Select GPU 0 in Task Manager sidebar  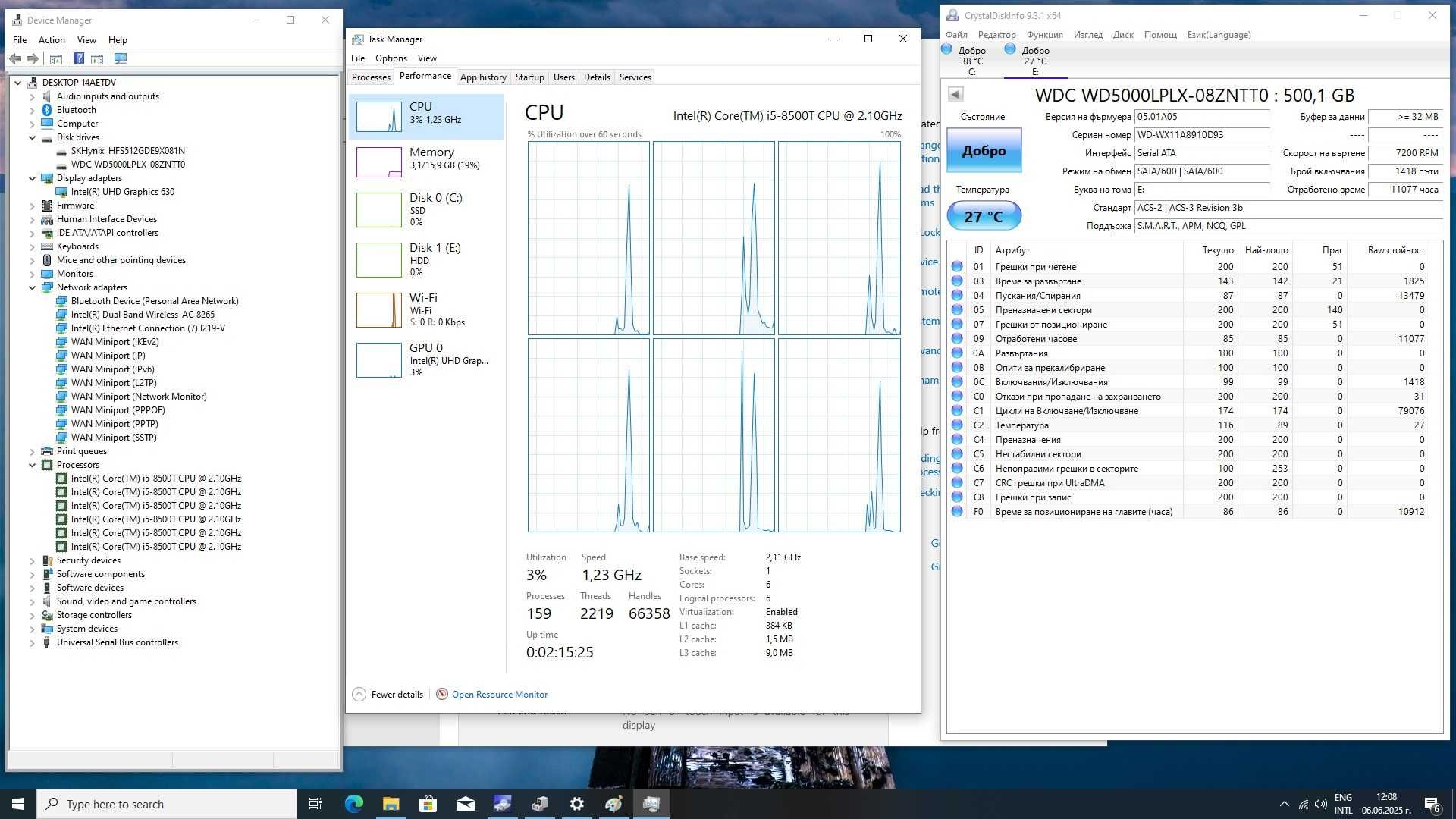pos(426,359)
